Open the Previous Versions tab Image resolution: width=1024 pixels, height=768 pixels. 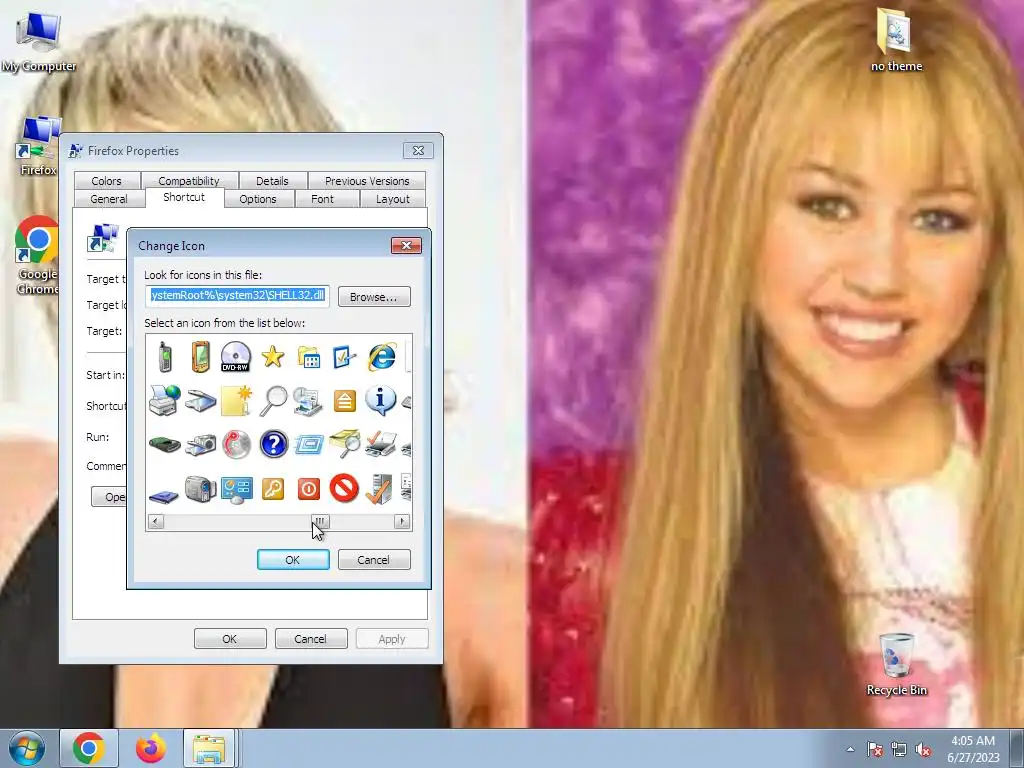pyautogui.click(x=367, y=181)
